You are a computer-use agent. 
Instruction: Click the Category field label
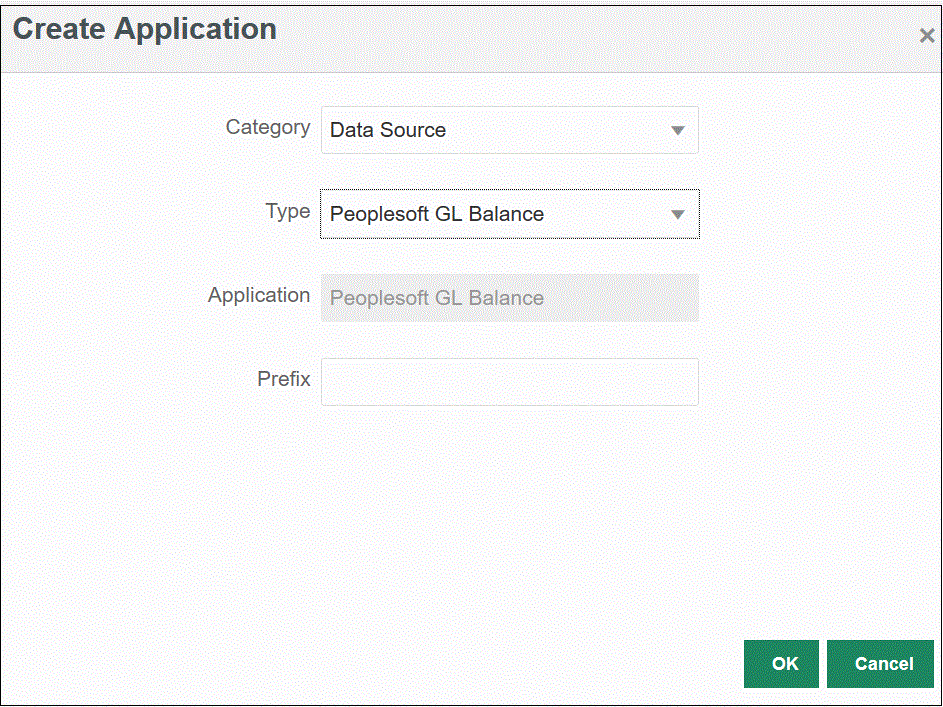tap(267, 128)
